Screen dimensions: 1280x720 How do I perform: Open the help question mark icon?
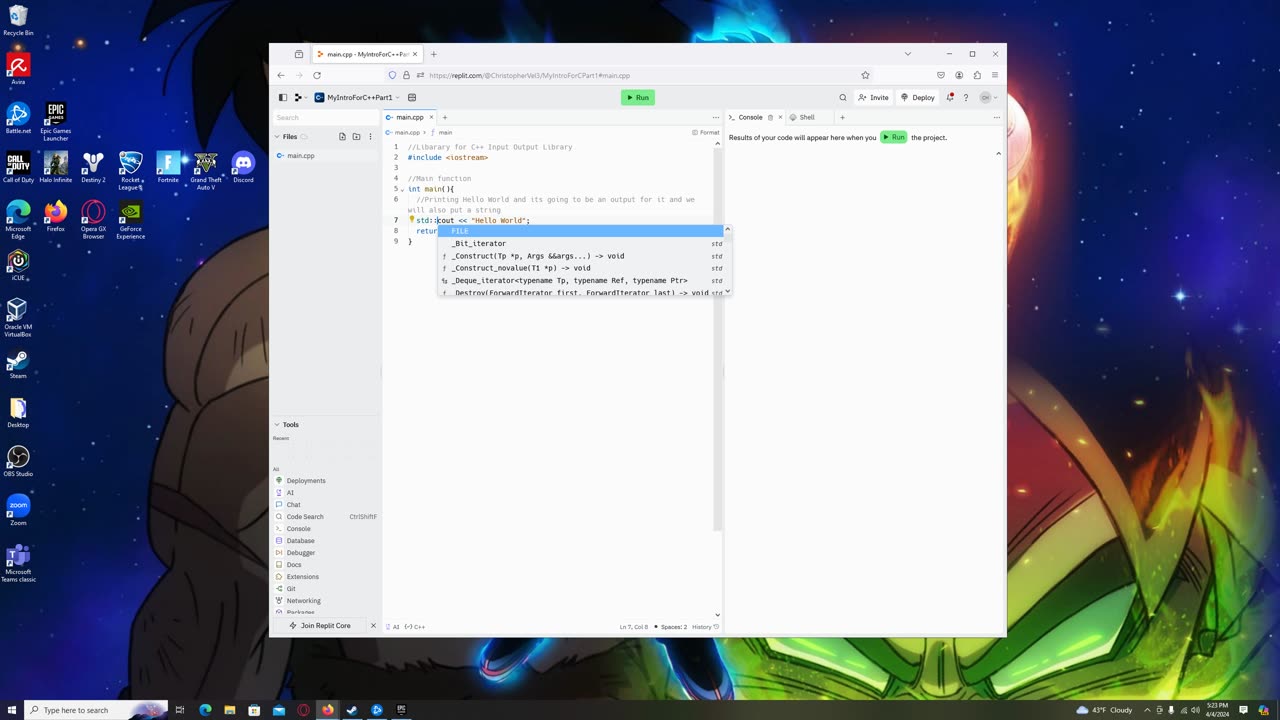click(x=966, y=97)
